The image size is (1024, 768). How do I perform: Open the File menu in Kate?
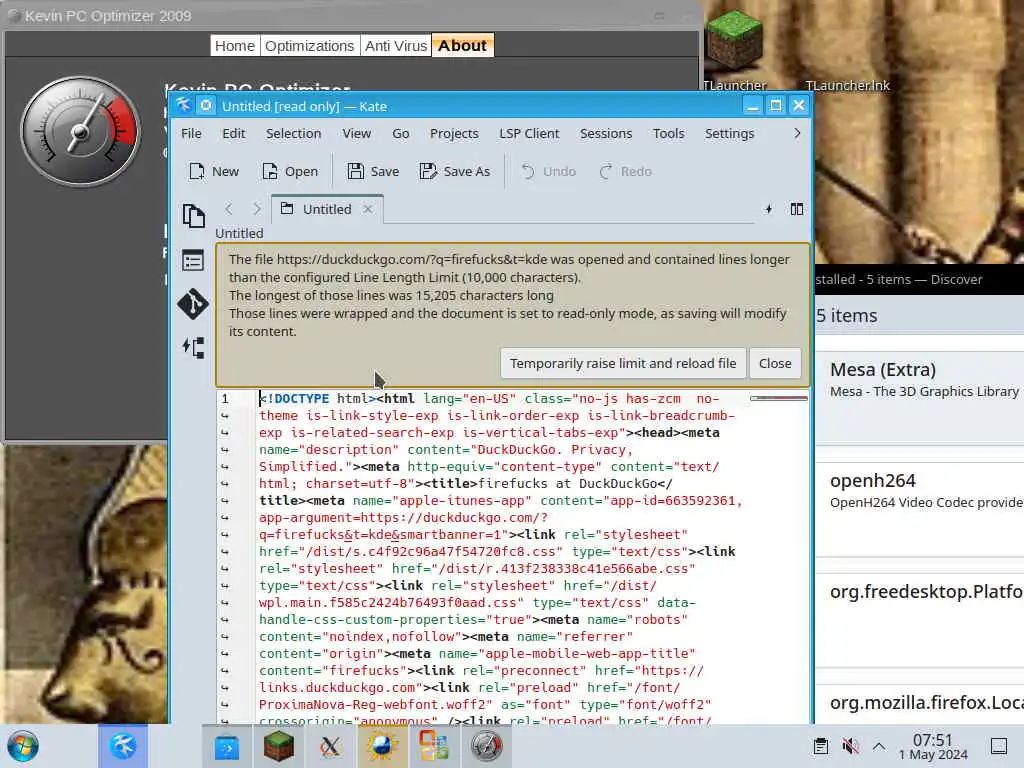191,133
